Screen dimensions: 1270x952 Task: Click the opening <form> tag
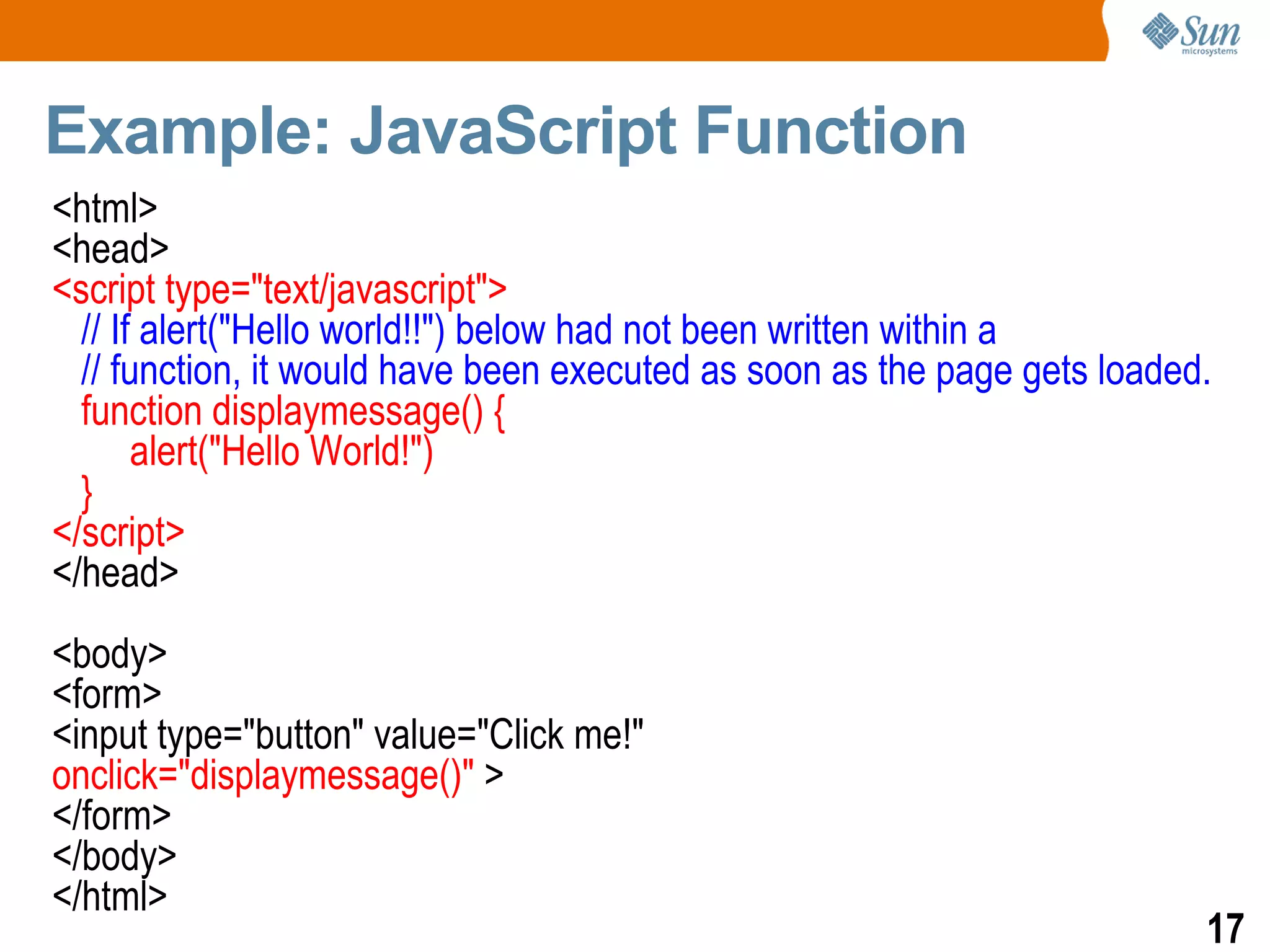click(107, 694)
